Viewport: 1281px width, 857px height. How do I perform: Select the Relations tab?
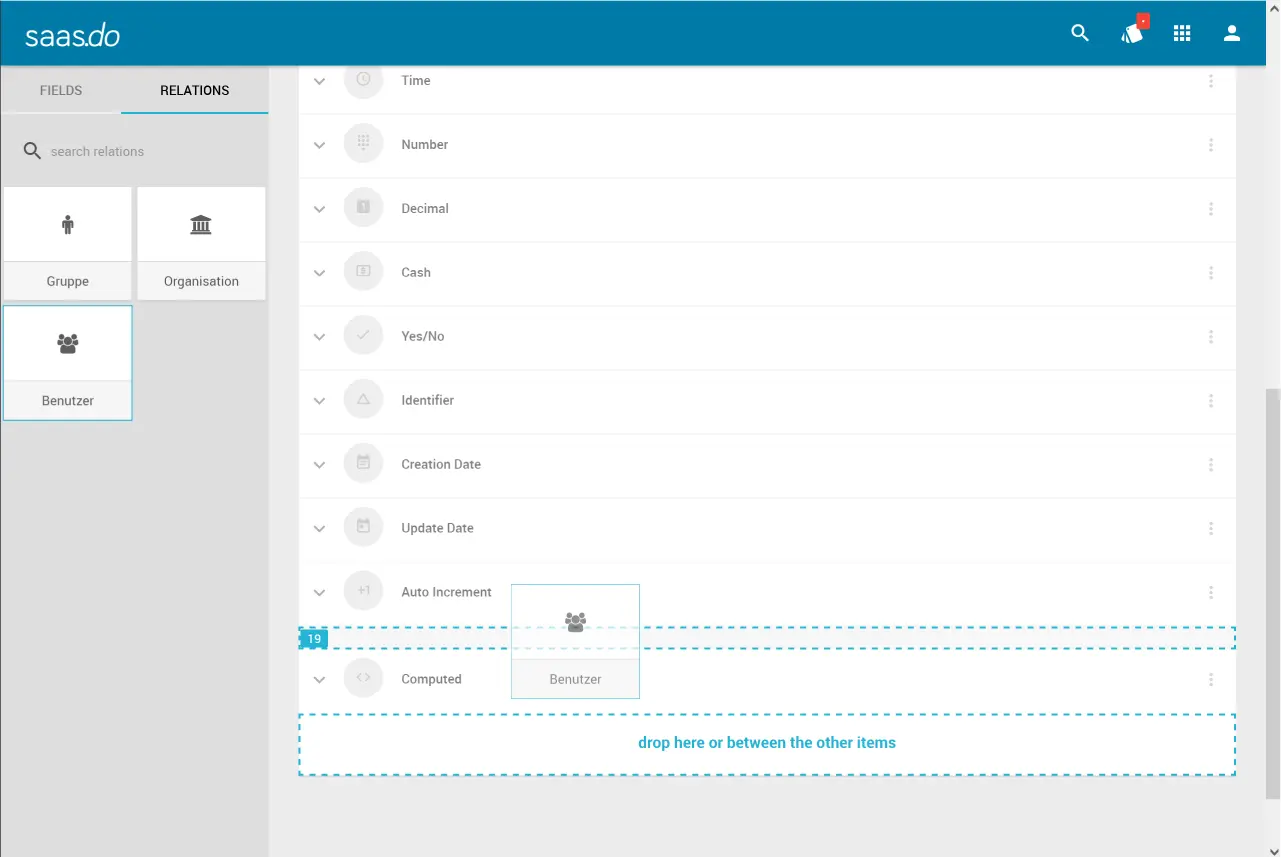(194, 90)
